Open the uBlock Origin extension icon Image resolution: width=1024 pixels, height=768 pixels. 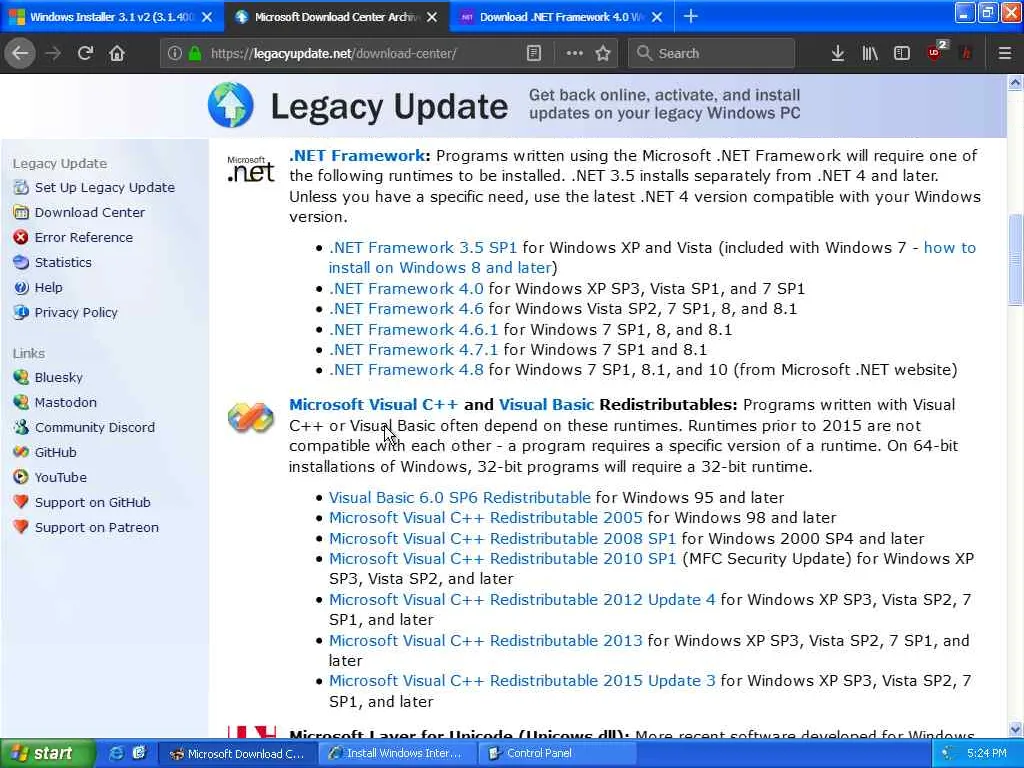(936, 52)
